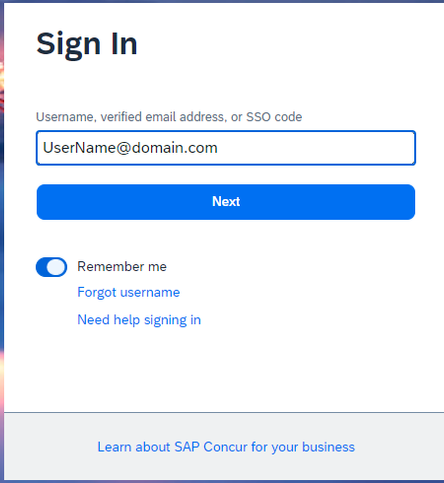Focus the username or email input field
Screen dimensions: 444x483
pos(226,148)
